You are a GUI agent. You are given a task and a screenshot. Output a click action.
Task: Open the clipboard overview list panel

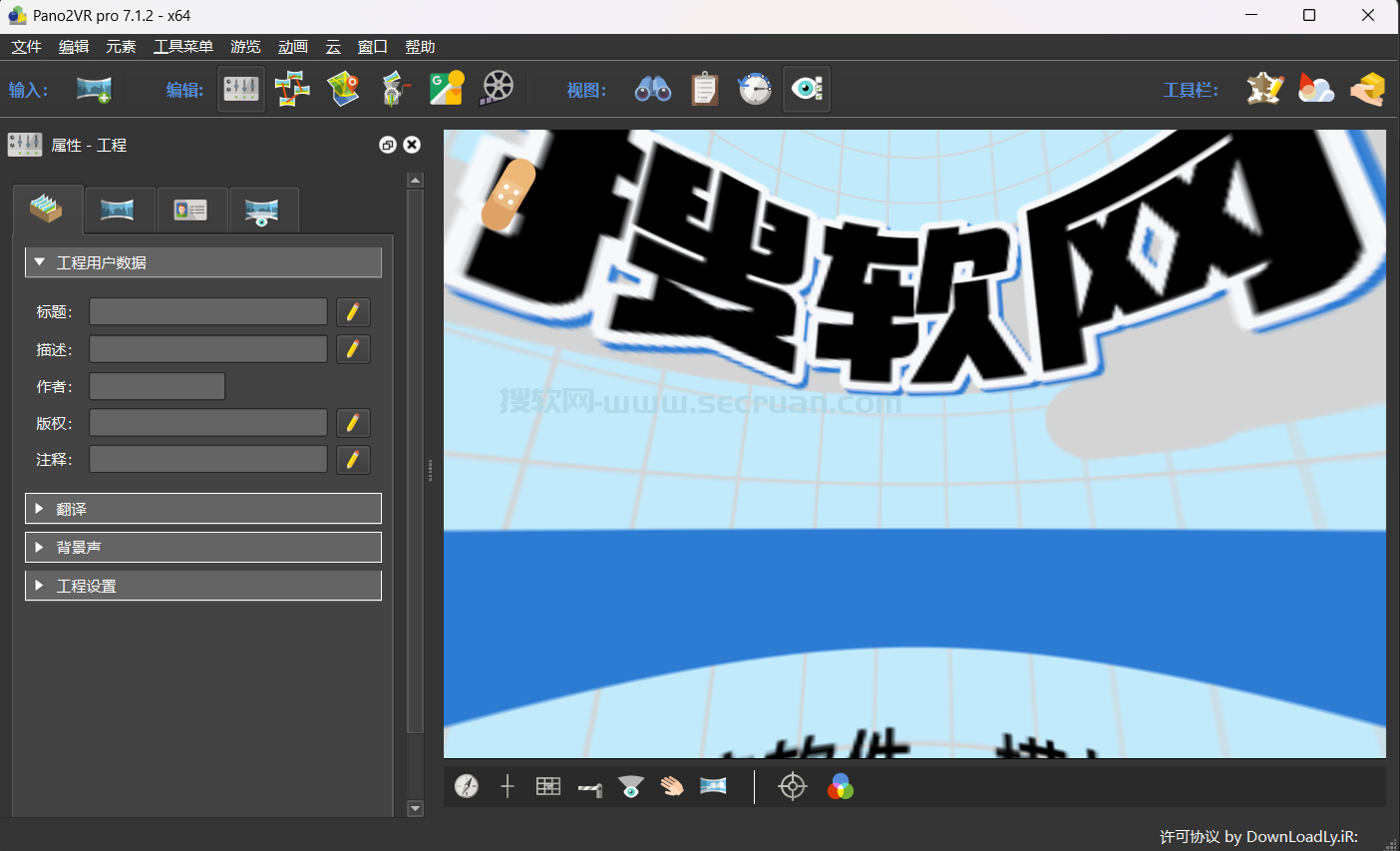click(704, 90)
